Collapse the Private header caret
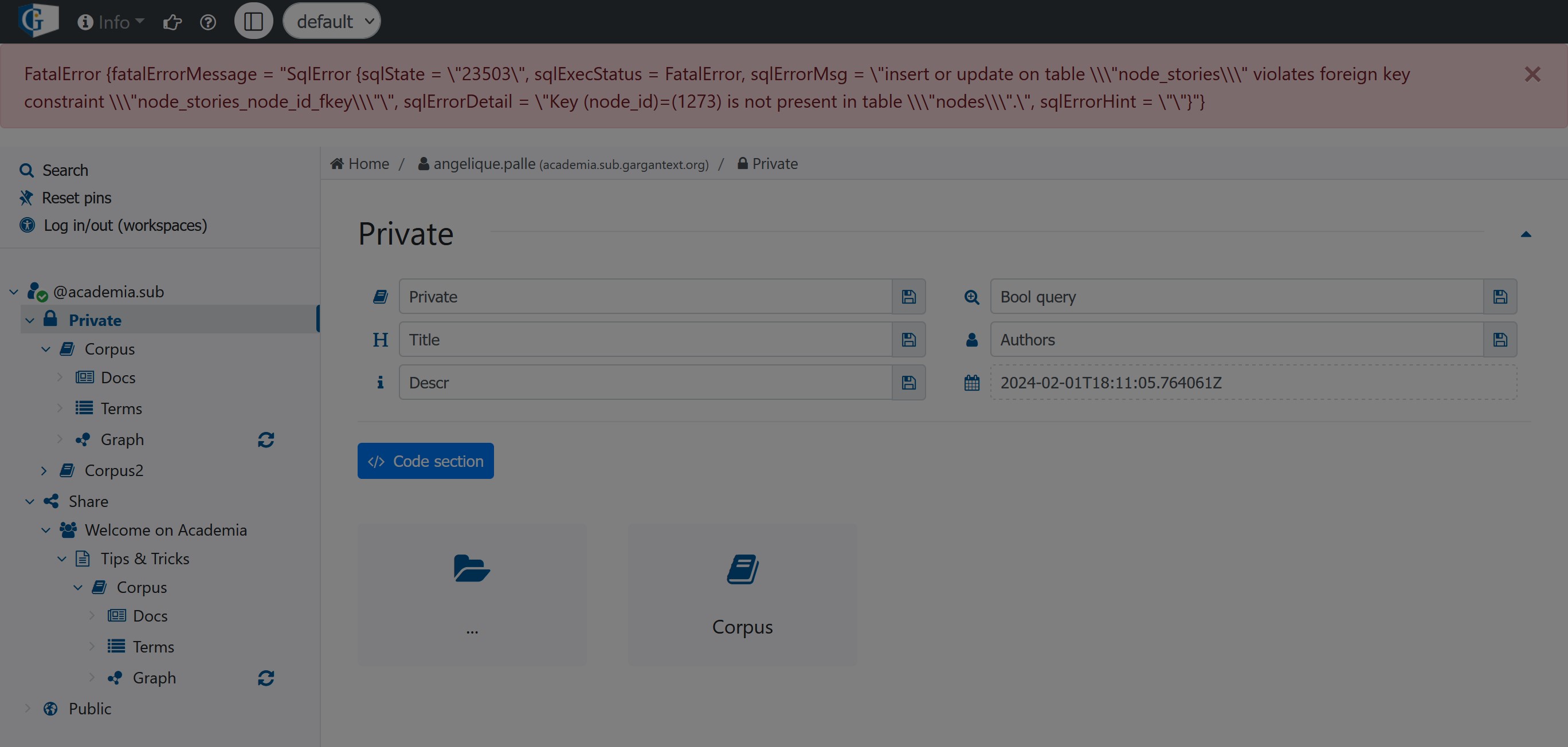This screenshot has height=747, width=1568. pyautogui.click(x=1526, y=234)
